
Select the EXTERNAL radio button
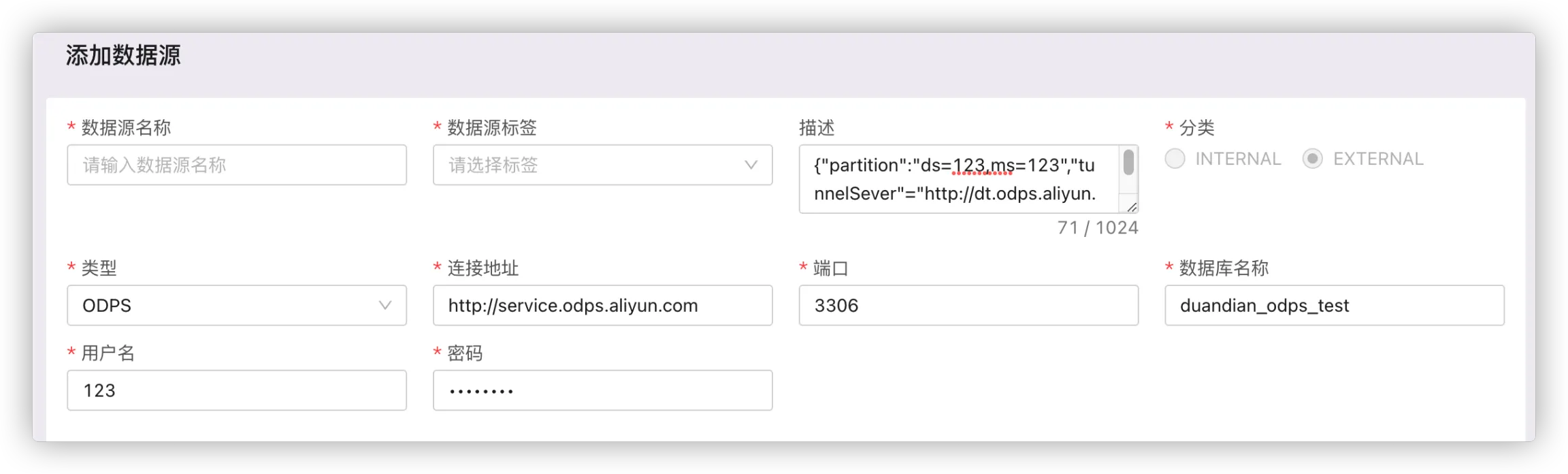point(1313,159)
